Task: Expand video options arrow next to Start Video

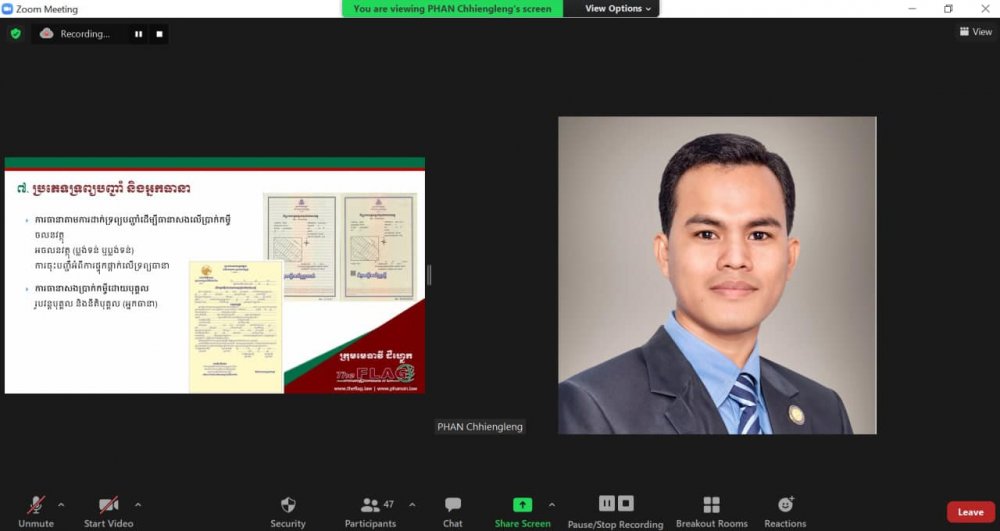Action: [138, 504]
